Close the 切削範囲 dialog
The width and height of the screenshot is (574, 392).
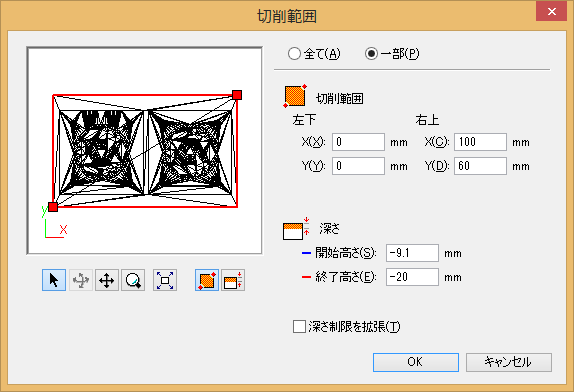point(551,12)
